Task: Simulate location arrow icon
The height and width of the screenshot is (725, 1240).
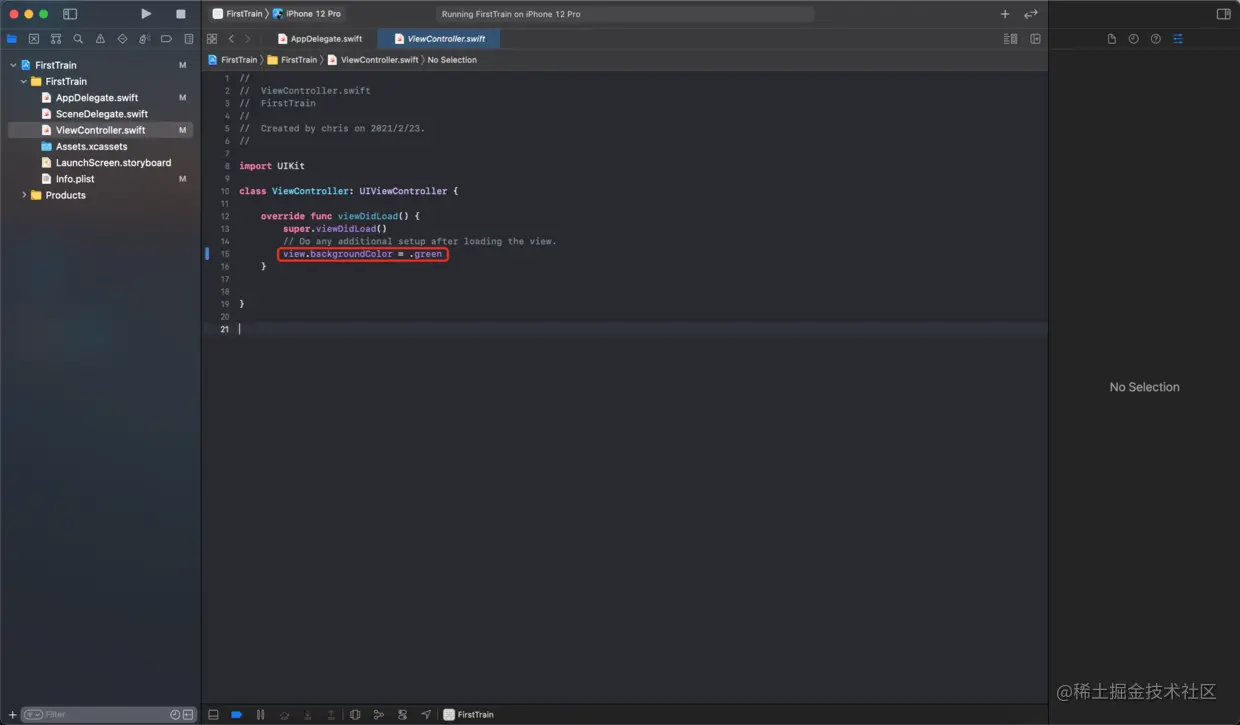Action: [x=426, y=715]
